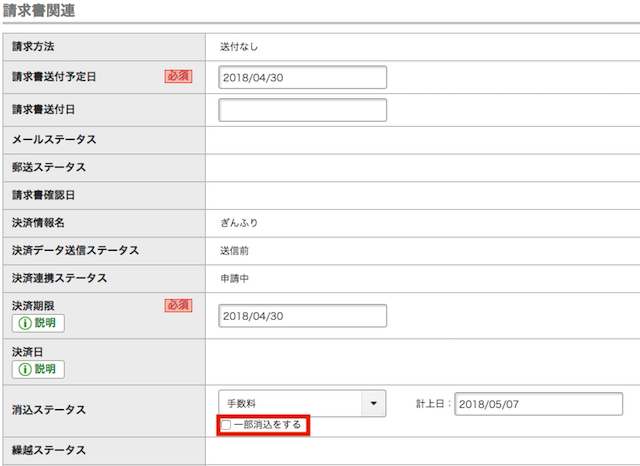Select the 決済期限 date input field
640x466 pixels.
[302, 315]
